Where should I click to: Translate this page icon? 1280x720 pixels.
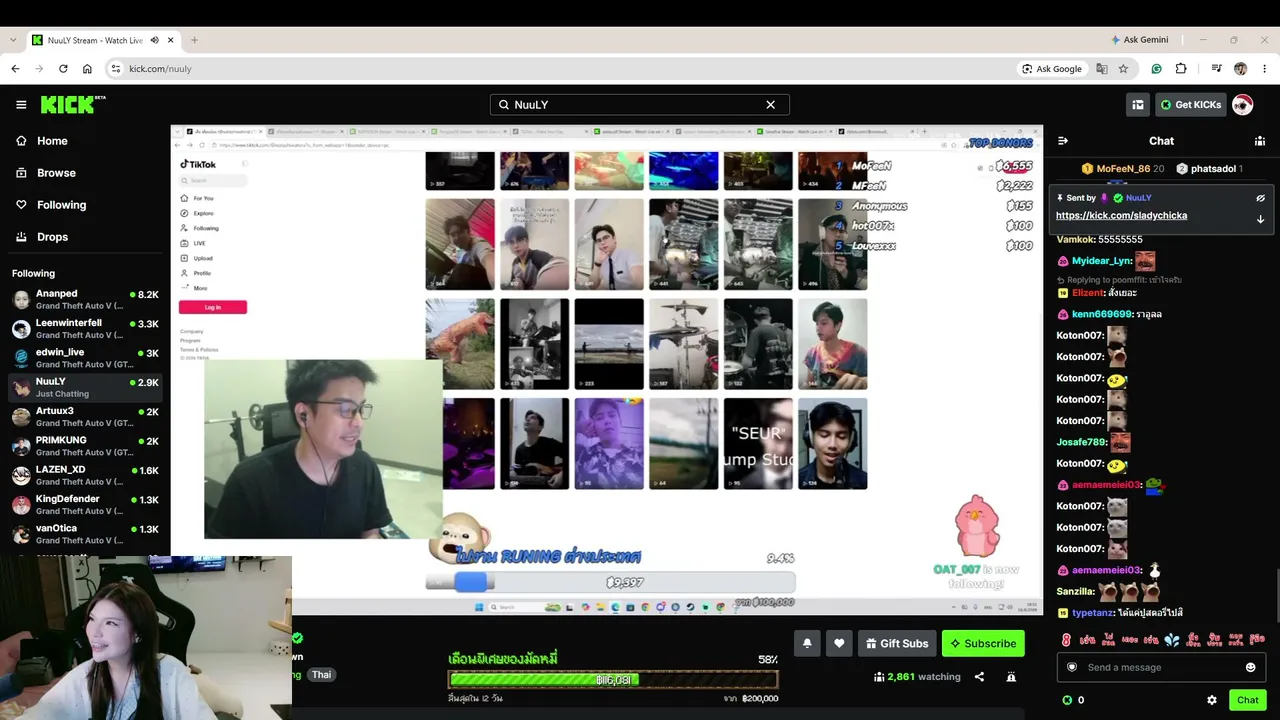coord(1102,69)
